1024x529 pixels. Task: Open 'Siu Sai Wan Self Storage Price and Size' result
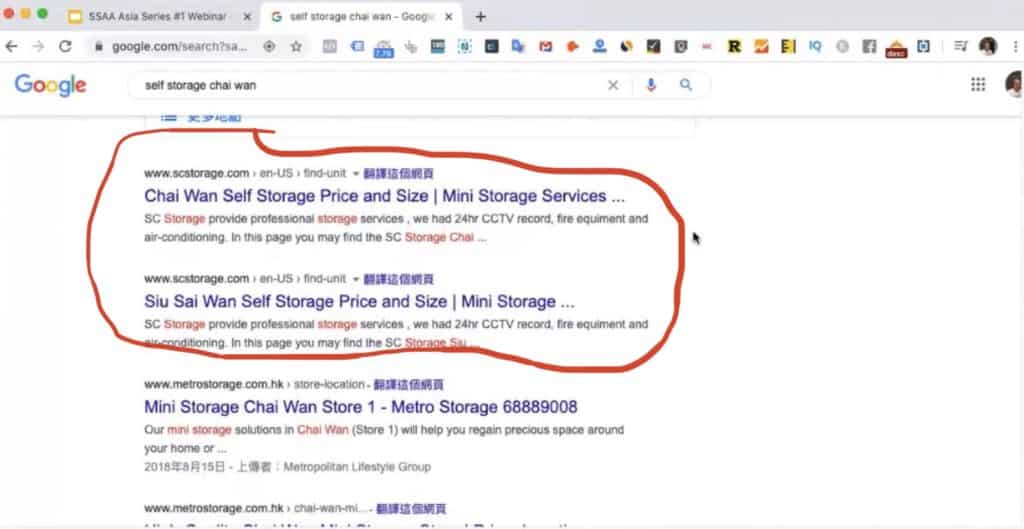[x=359, y=302]
